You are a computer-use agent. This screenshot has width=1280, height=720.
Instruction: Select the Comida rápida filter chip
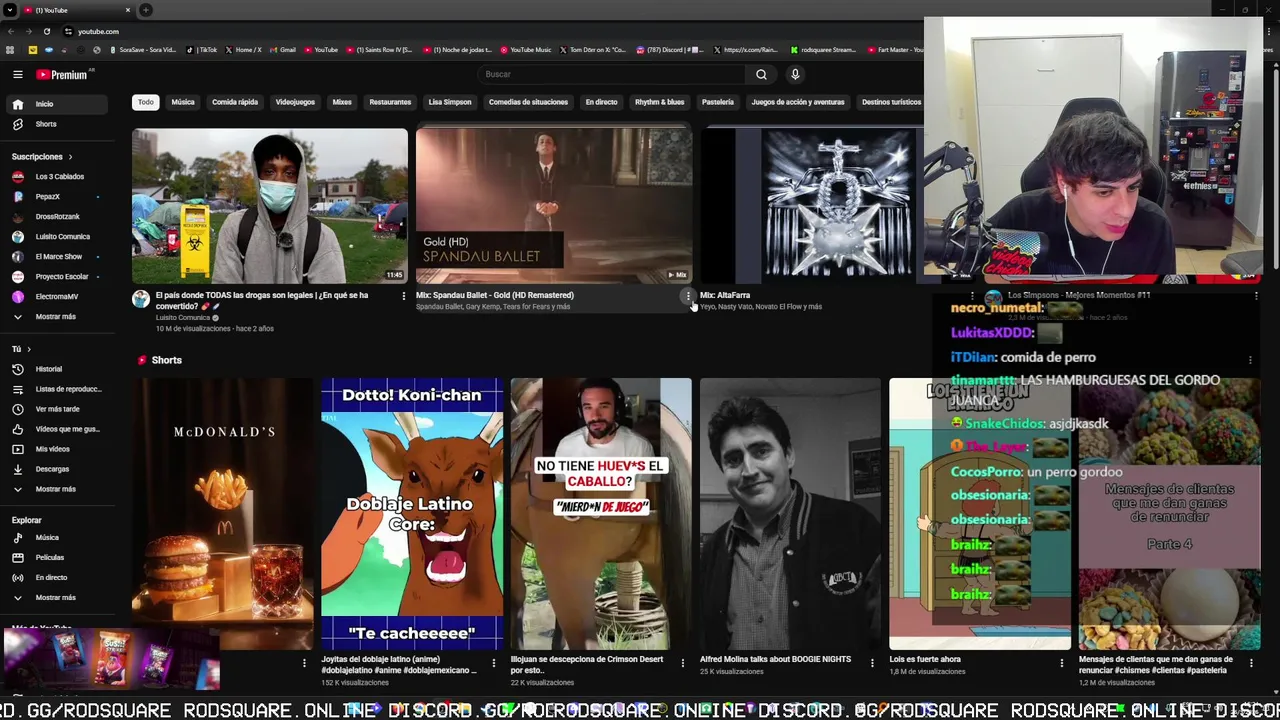click(235, 102)
